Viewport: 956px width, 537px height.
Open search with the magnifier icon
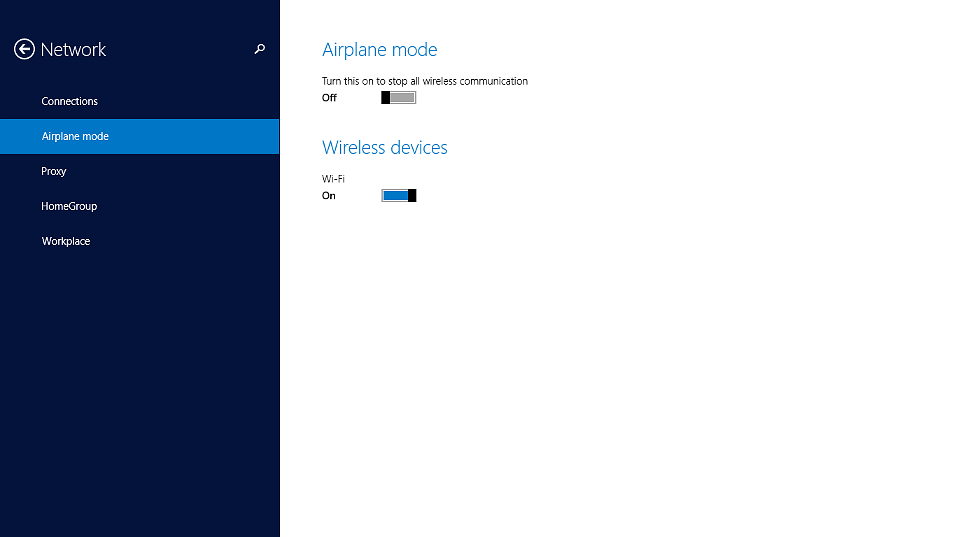[x=260, y=49]
